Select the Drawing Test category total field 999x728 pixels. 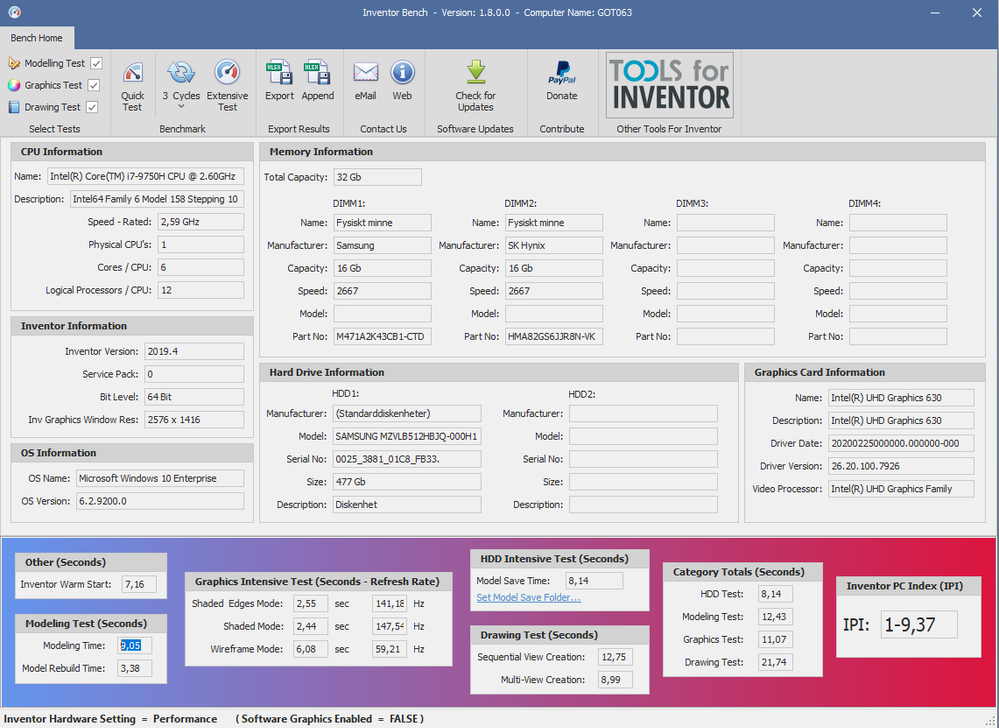click(775, 662)
